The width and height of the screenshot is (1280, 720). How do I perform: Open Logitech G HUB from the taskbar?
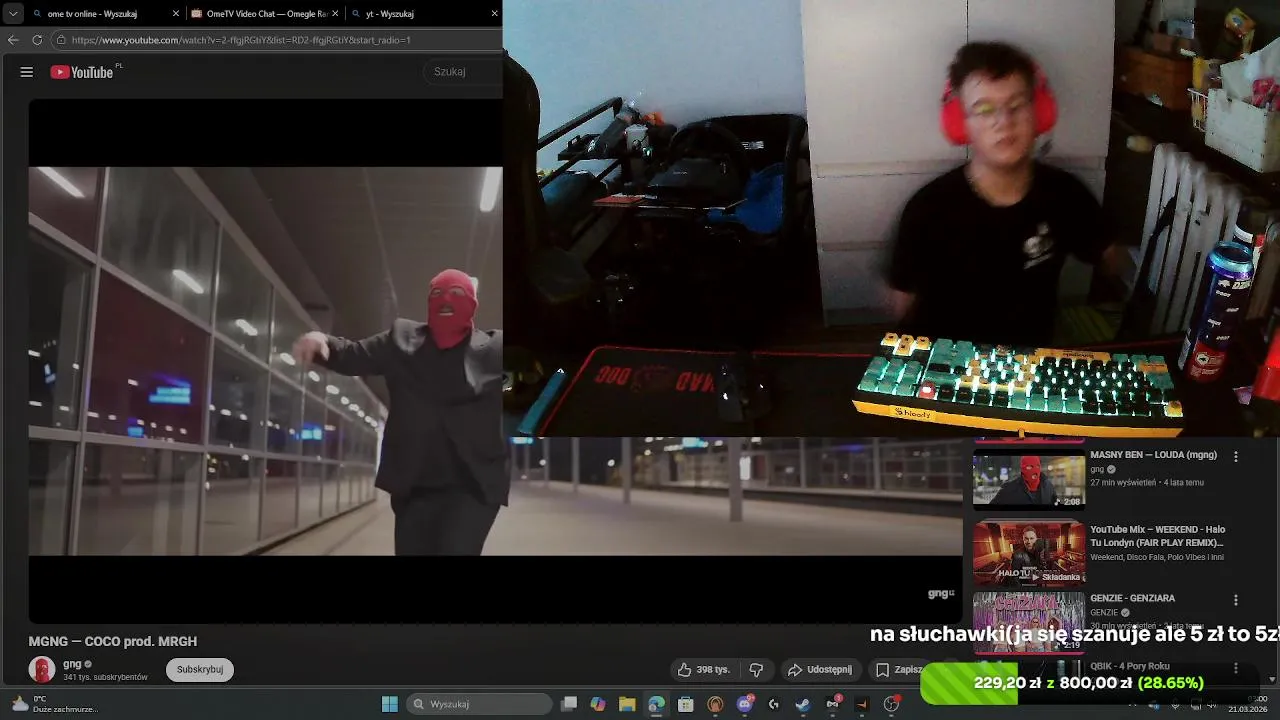point(773,704)
